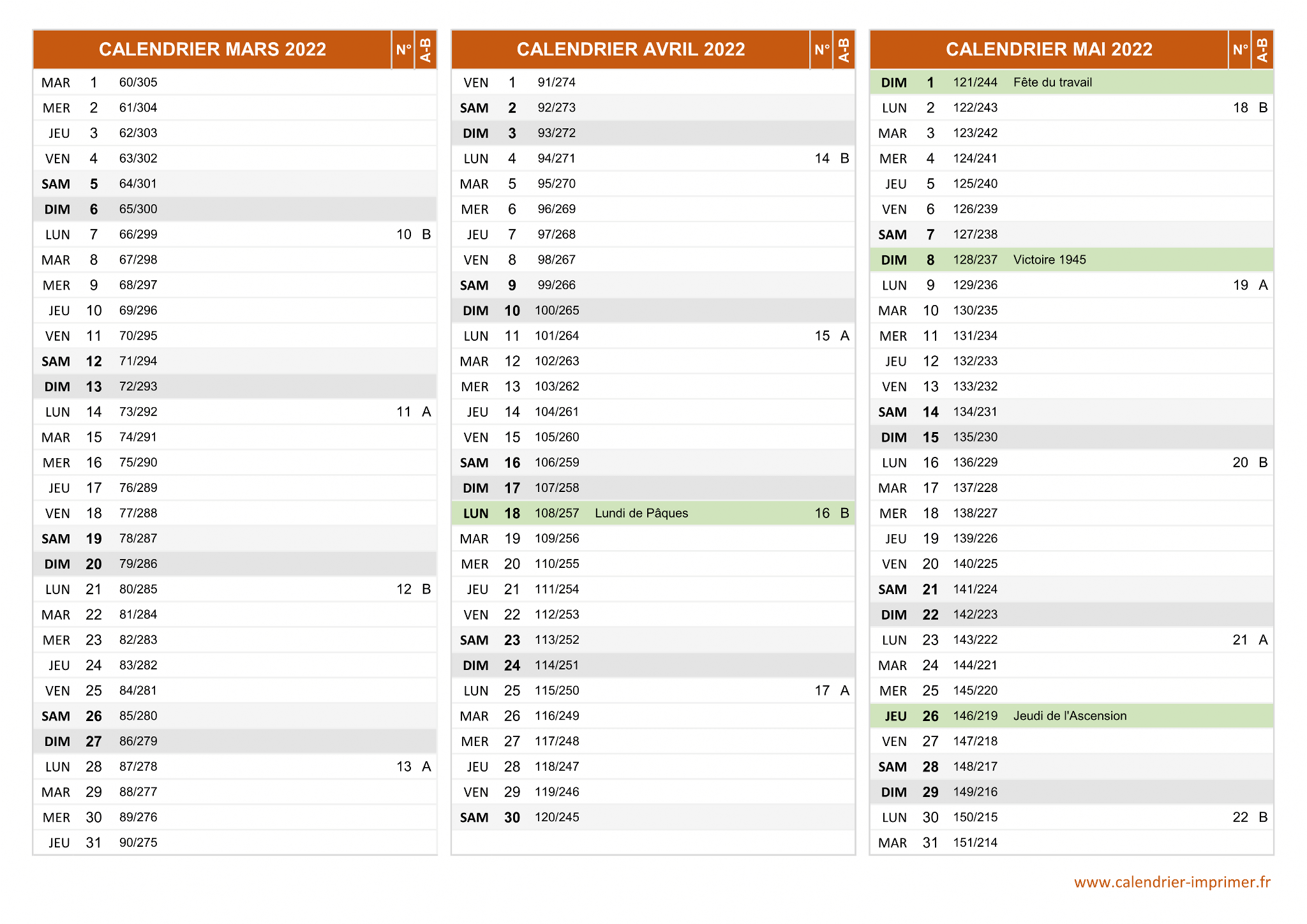The image size is (1307, 924).
Task: Click the day count 124/241
Action: pos(975,158)
